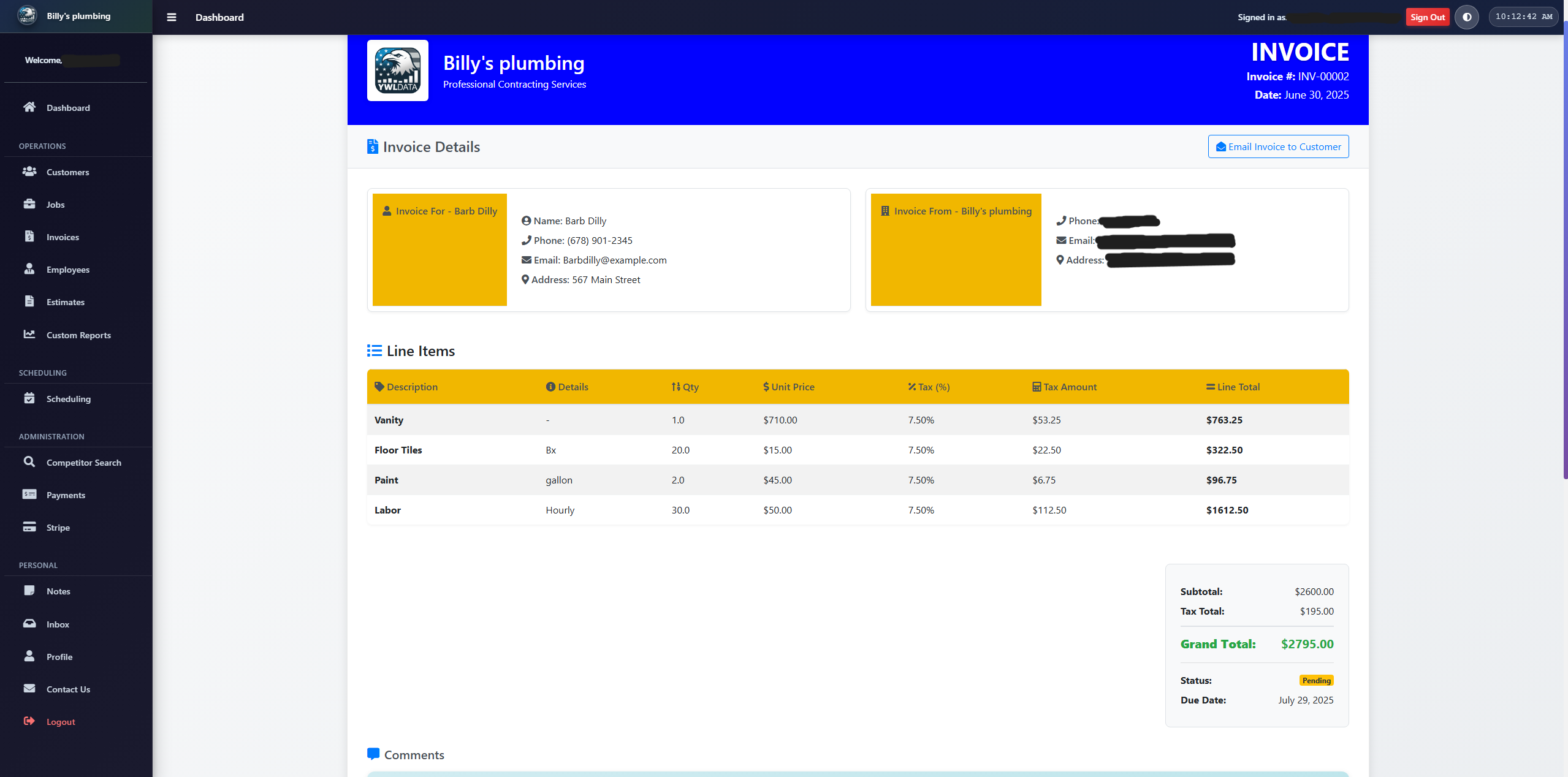Click the Contact Us envelope icon
This screenshot has height=777, width=1568.
pos(29,689)
